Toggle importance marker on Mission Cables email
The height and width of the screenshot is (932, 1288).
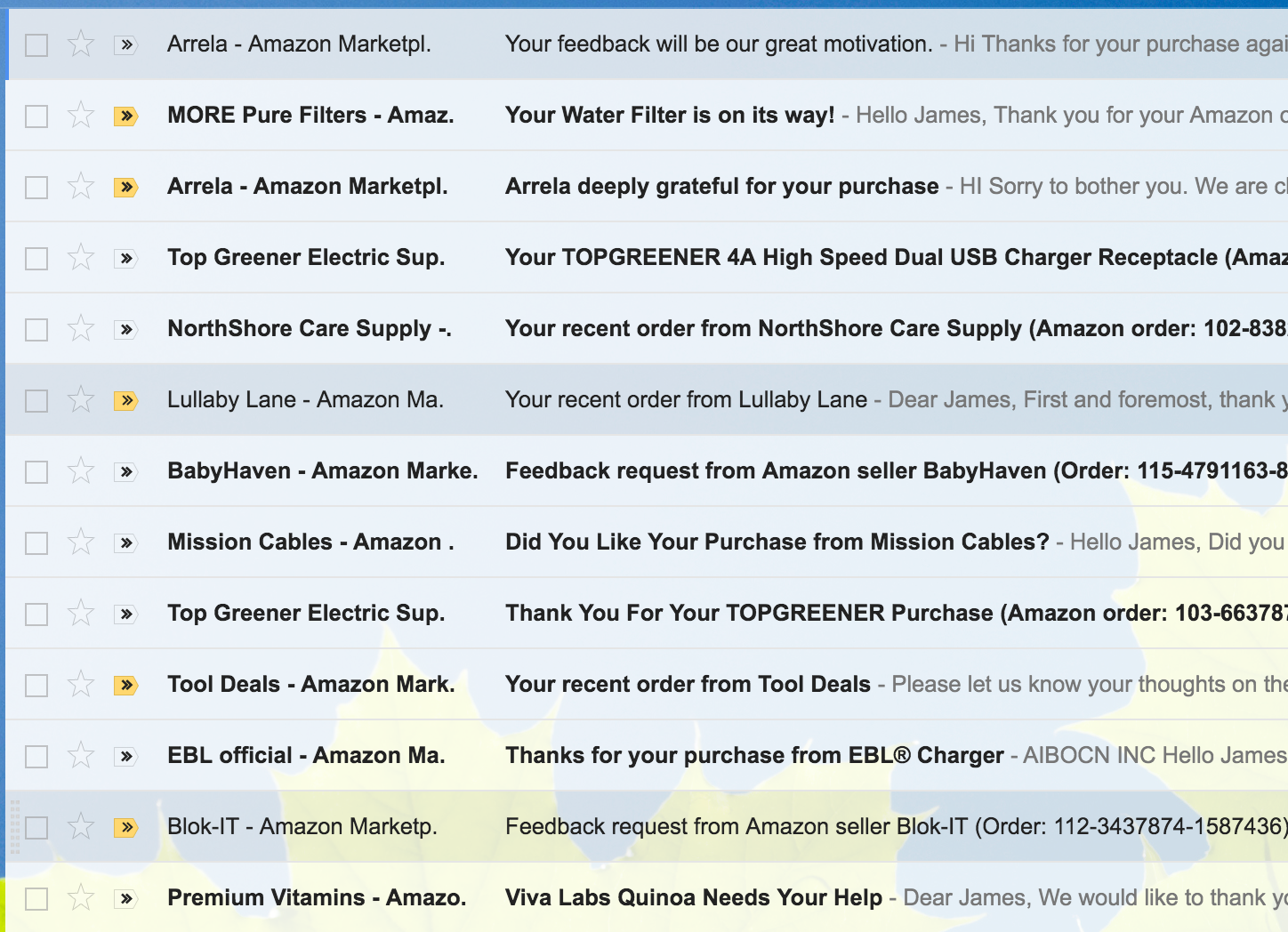[126, 542]
